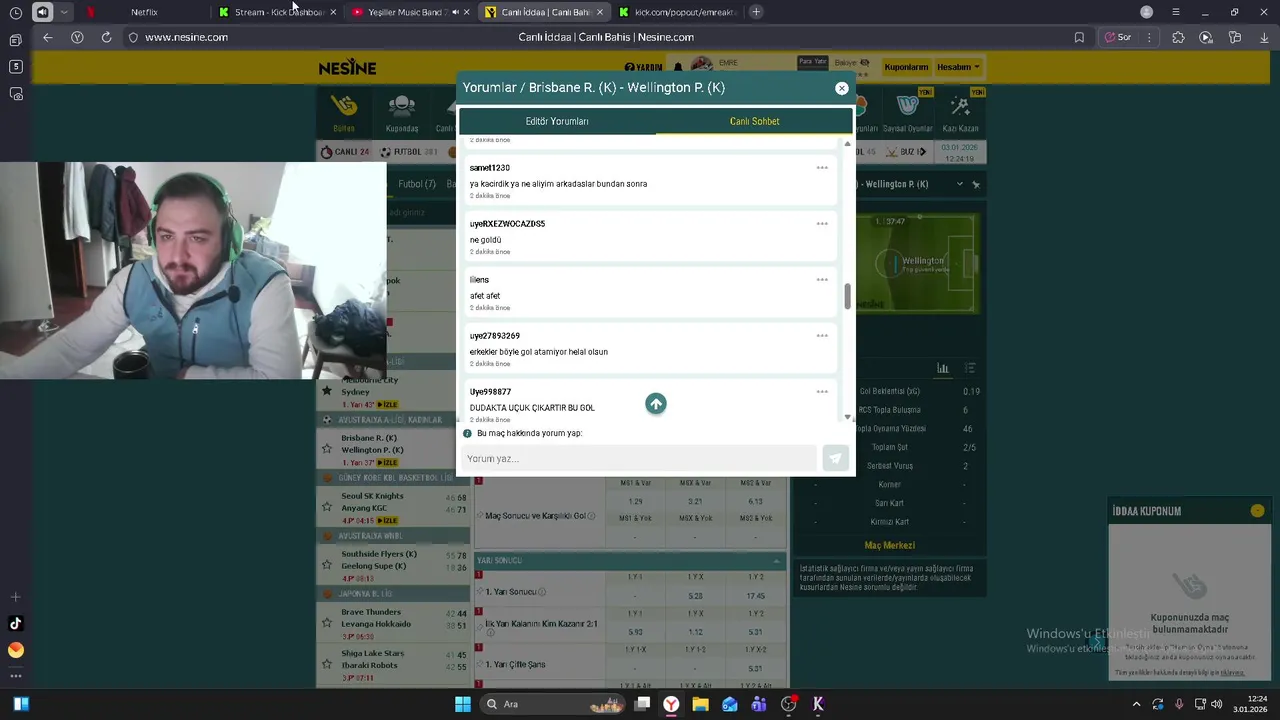Image resolution: width=1280 pixels, height=720 pixels.
Task: Send the comment with paper plane button
Action: pos(835,458)
